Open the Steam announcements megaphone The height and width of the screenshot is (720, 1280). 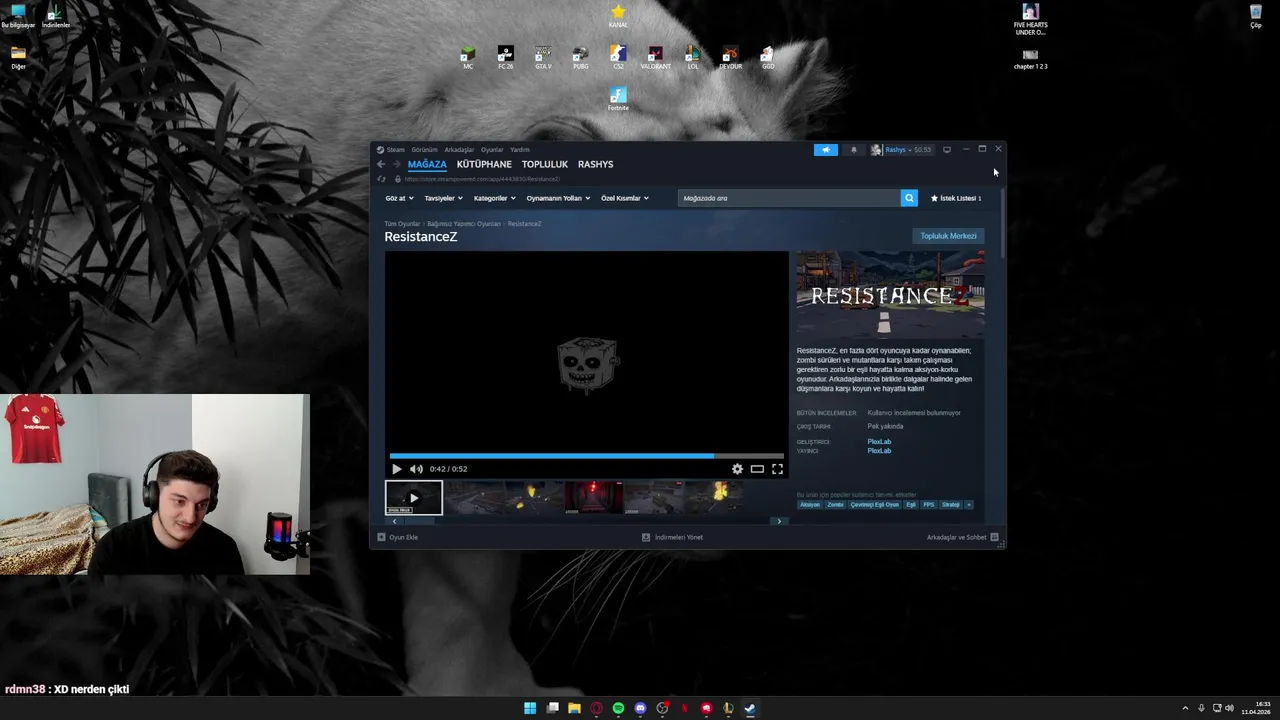point(826,150)
